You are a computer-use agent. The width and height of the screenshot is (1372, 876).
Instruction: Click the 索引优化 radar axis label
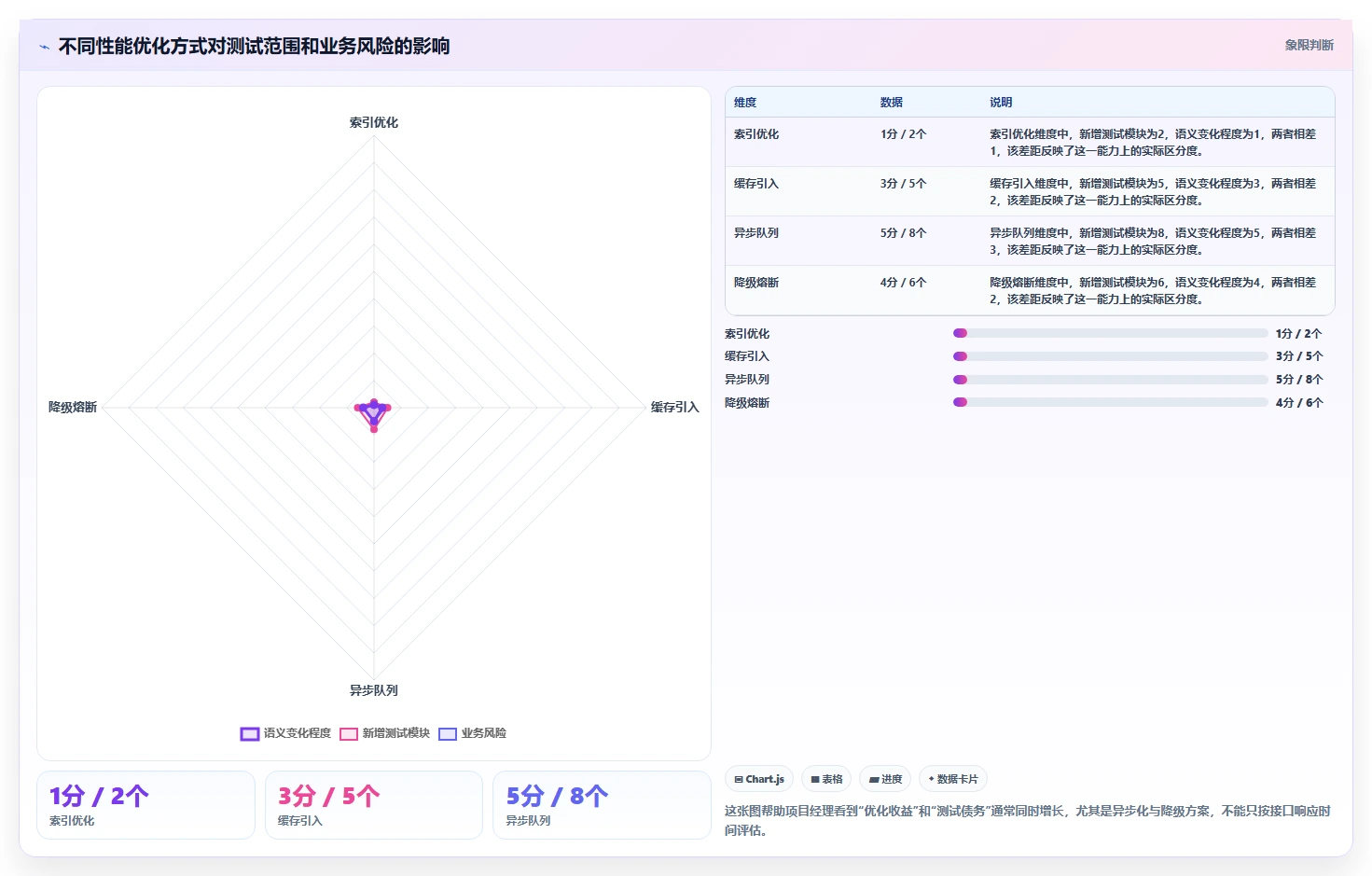click(374, 122)
